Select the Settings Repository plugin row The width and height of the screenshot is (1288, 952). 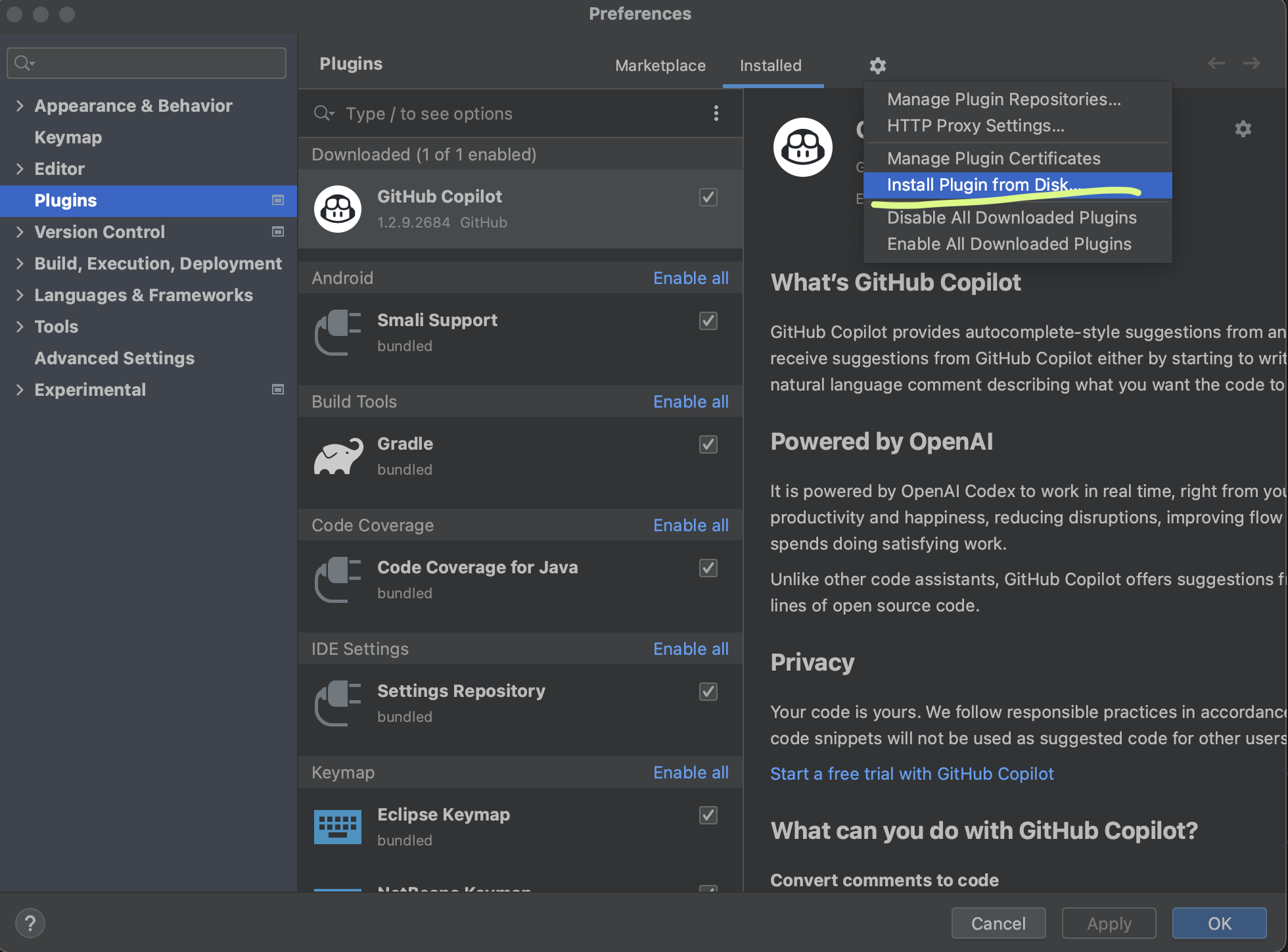pos(520,703)
